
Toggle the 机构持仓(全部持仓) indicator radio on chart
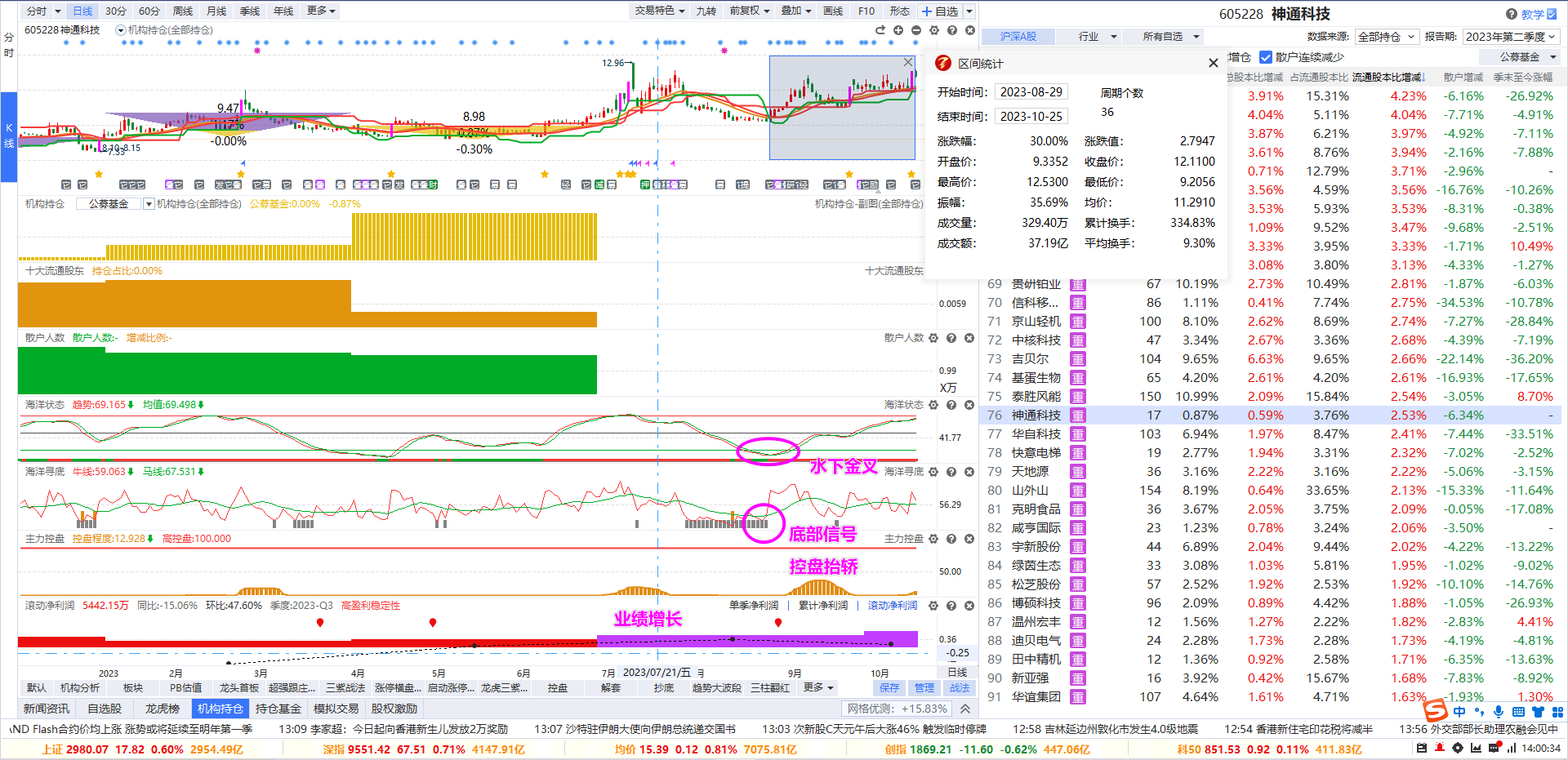click(121, 30)
